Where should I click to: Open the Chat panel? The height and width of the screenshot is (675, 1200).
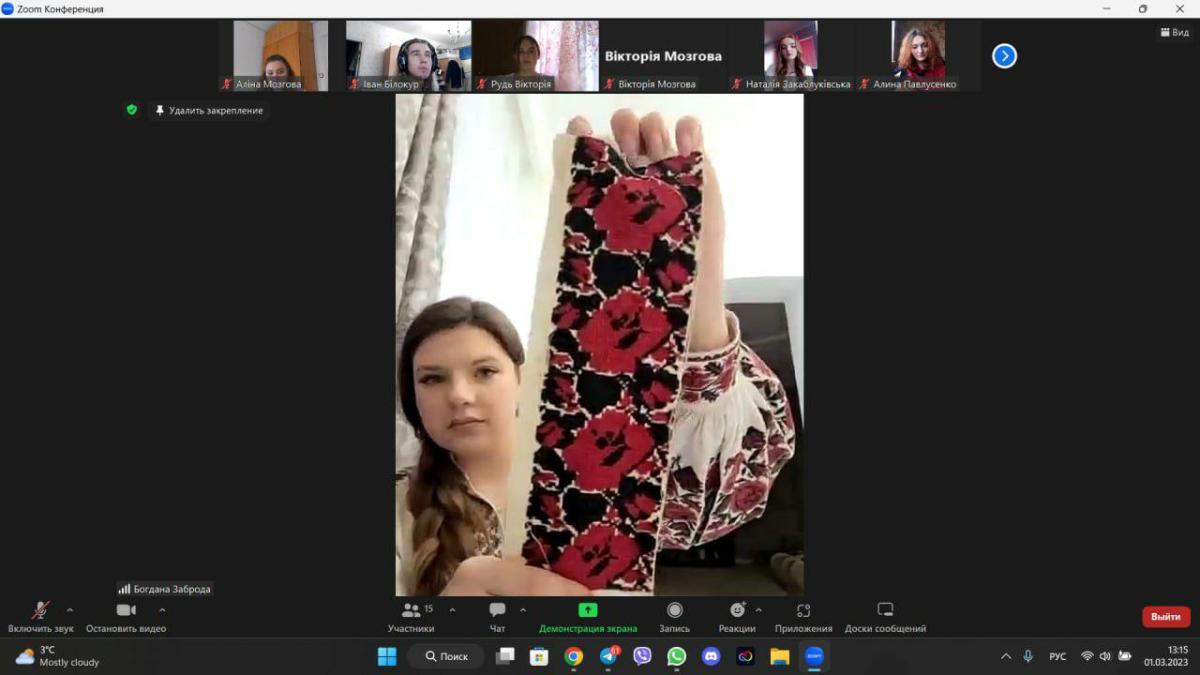tap(497, 617)
